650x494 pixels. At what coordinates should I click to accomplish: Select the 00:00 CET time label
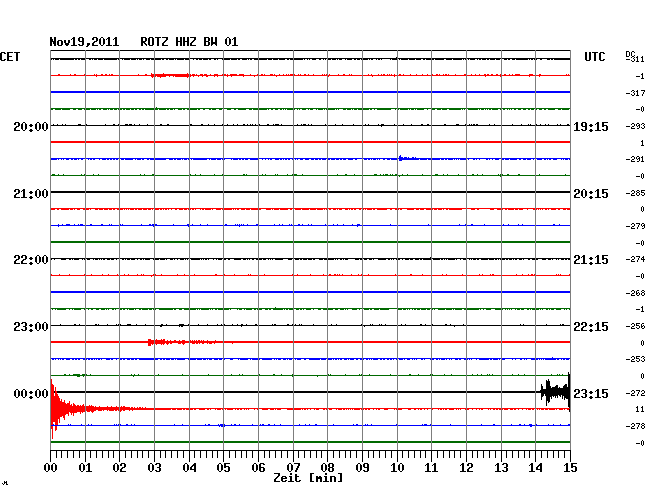coord(31,393)
